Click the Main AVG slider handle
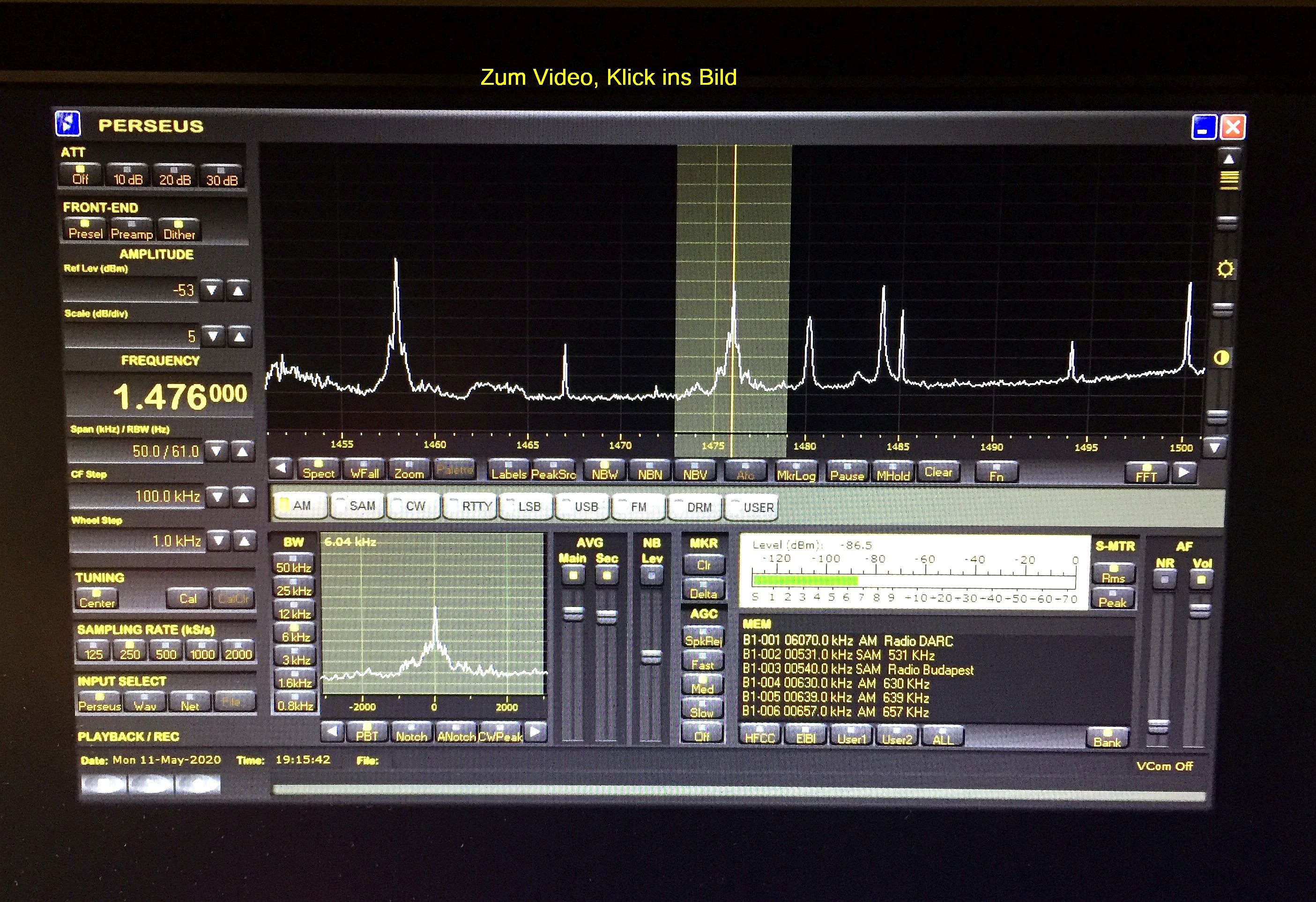 tap(573, 614)
